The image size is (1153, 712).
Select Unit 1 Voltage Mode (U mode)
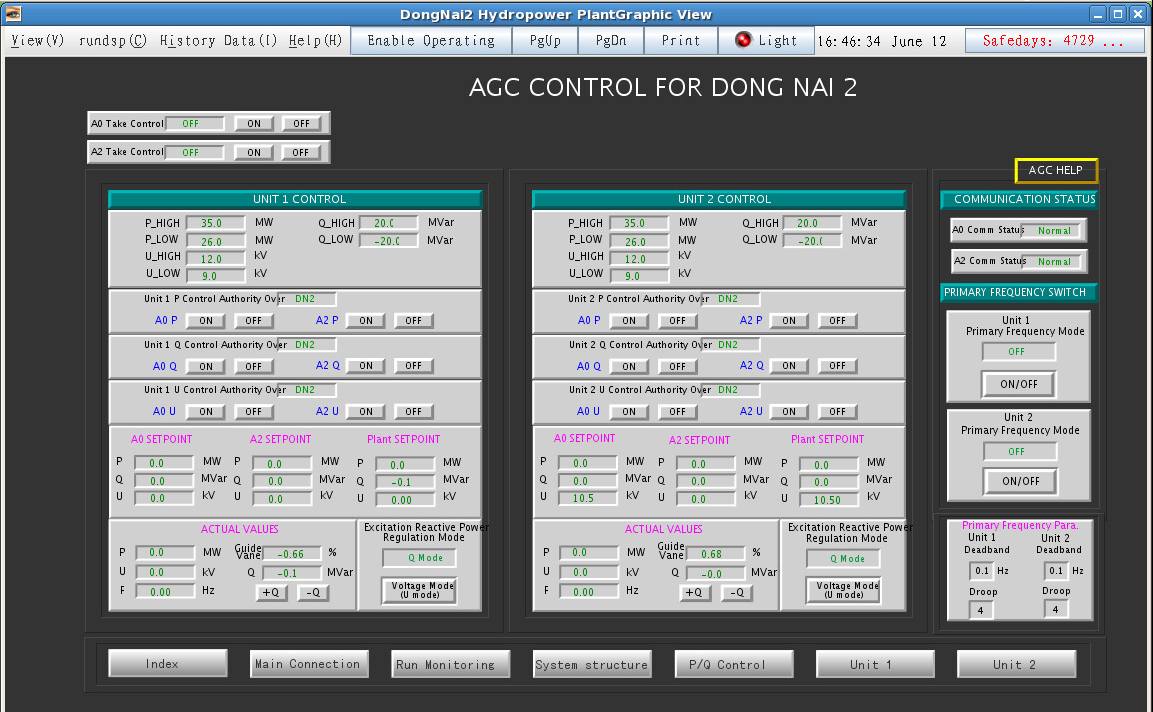[419, 591]
